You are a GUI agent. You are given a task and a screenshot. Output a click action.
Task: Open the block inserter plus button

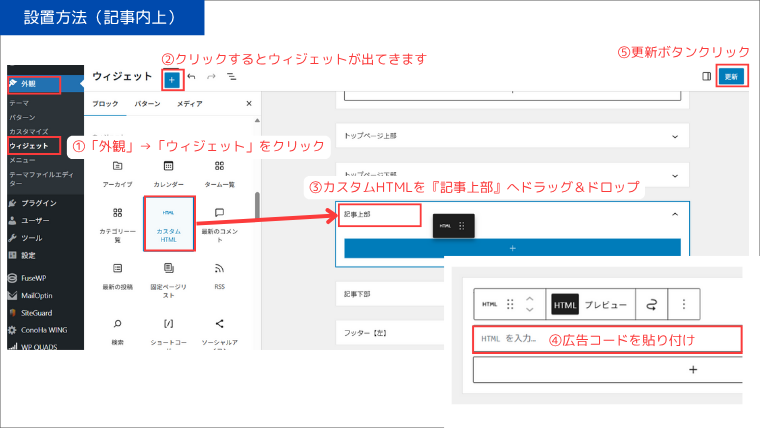tap(172, 80)
